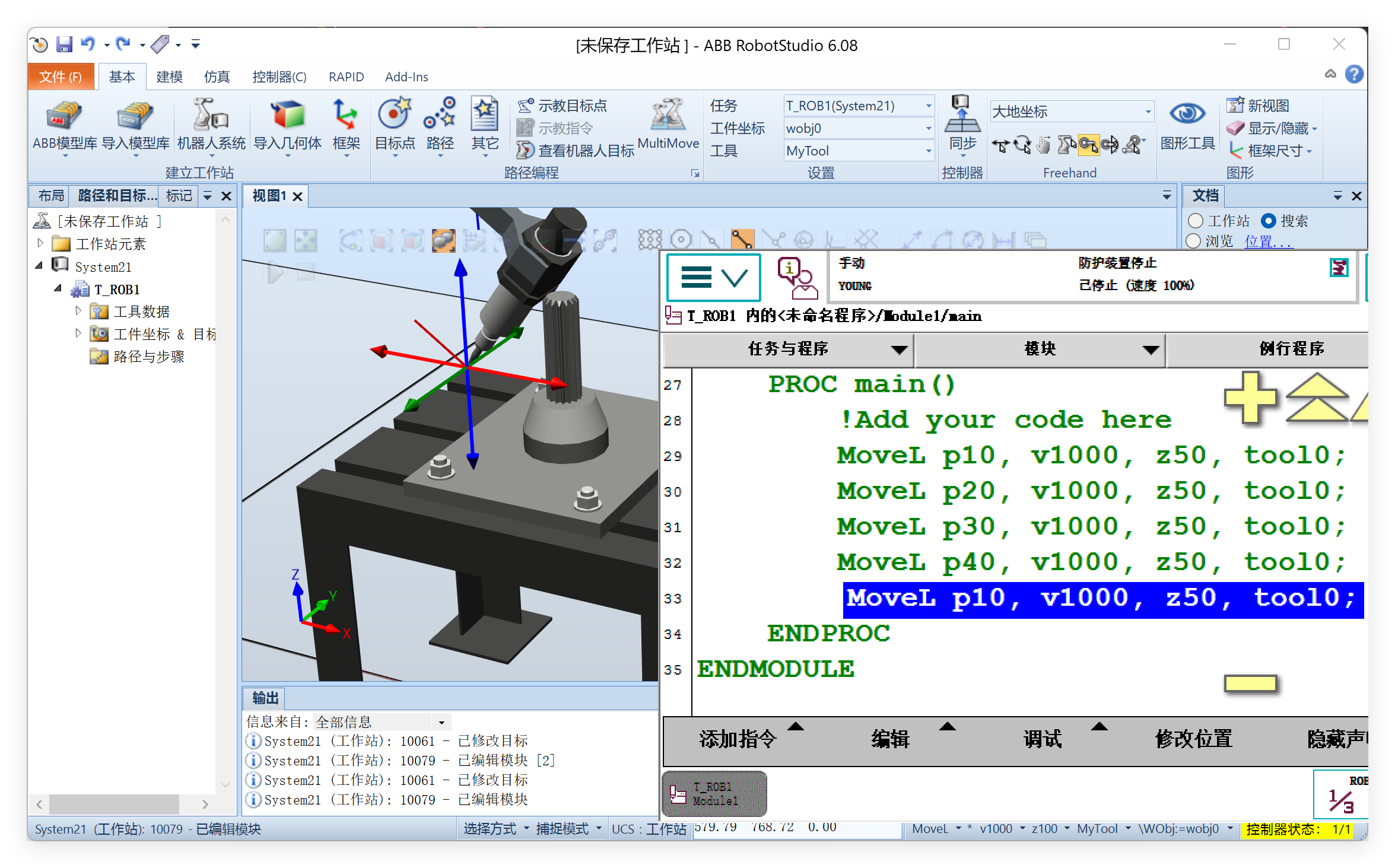Switch to the 建模 ribbon tab

[169, 77]
